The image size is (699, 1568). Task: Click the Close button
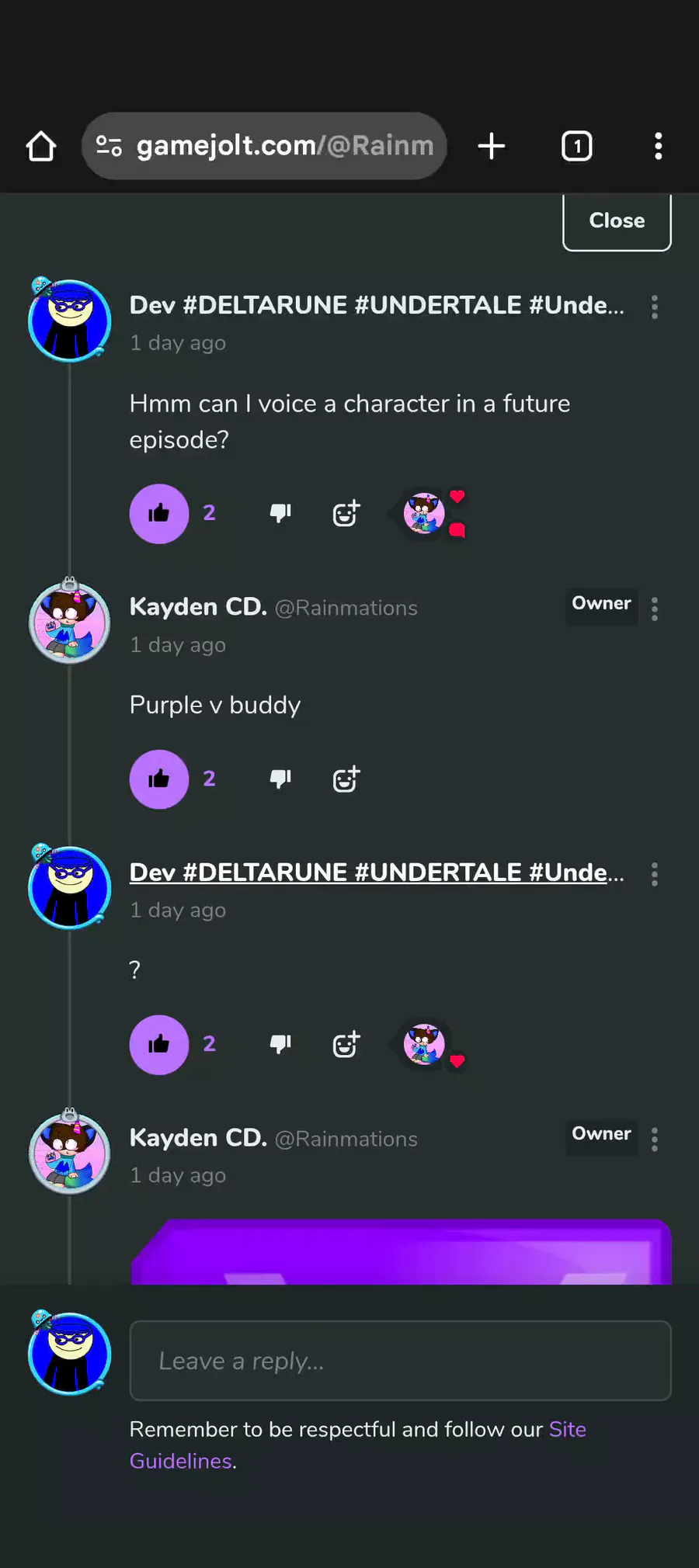(617, 221)
